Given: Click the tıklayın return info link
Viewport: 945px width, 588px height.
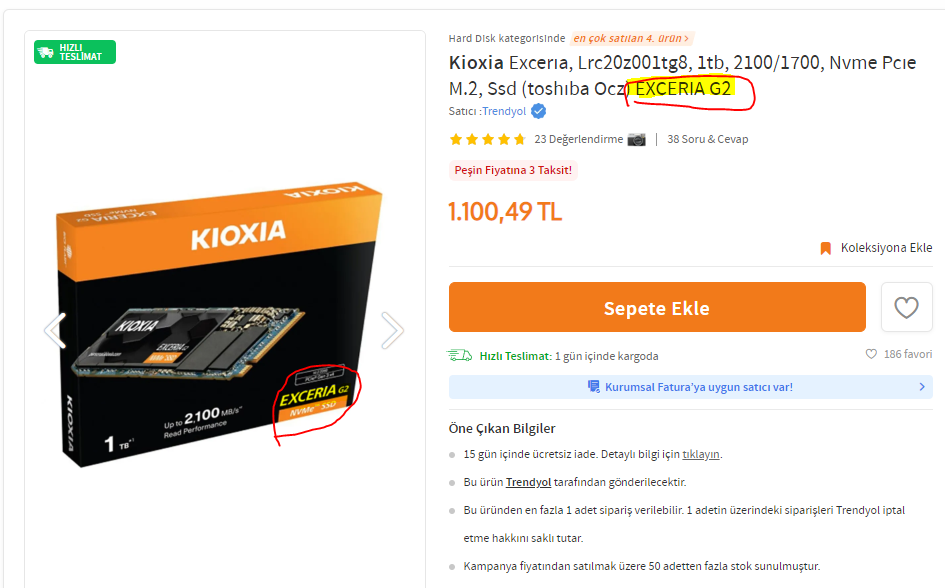Looking at the screenshot, I should coord(700,454).
